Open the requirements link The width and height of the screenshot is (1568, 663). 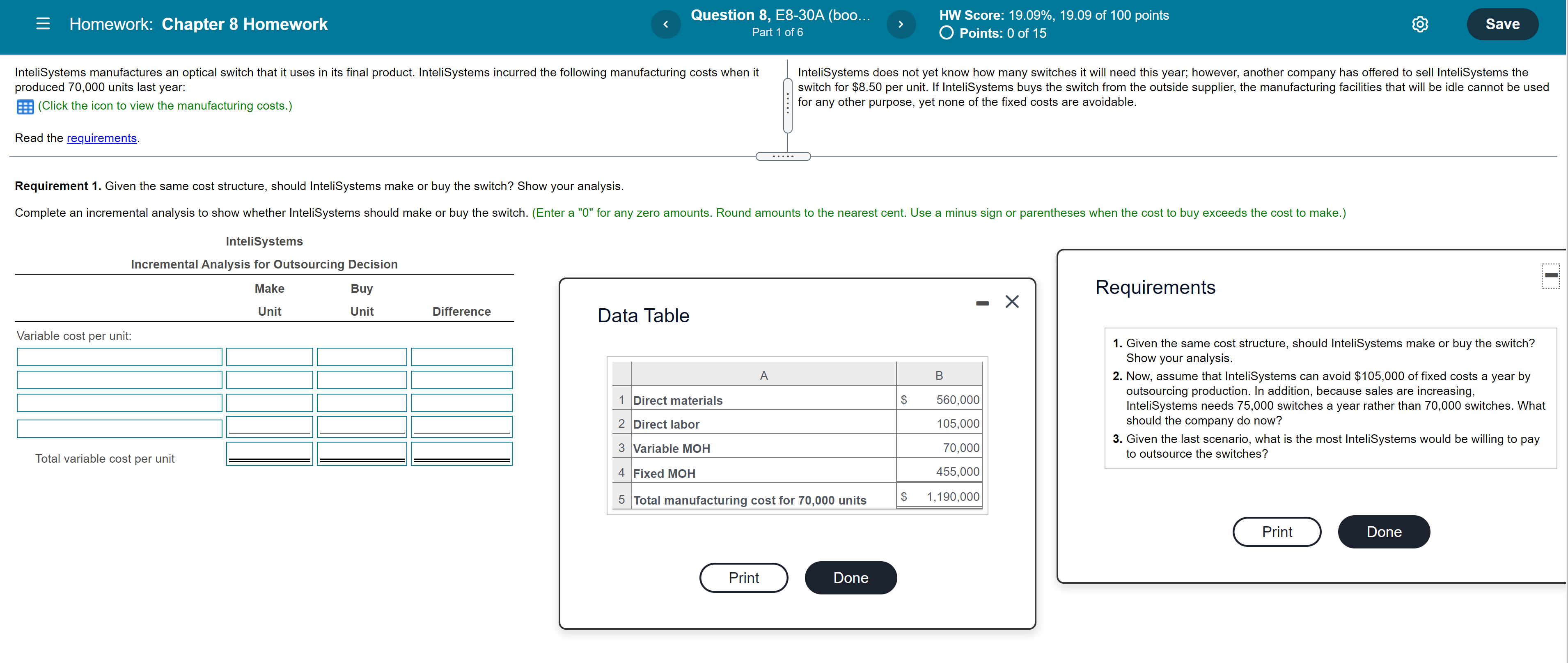102,138
